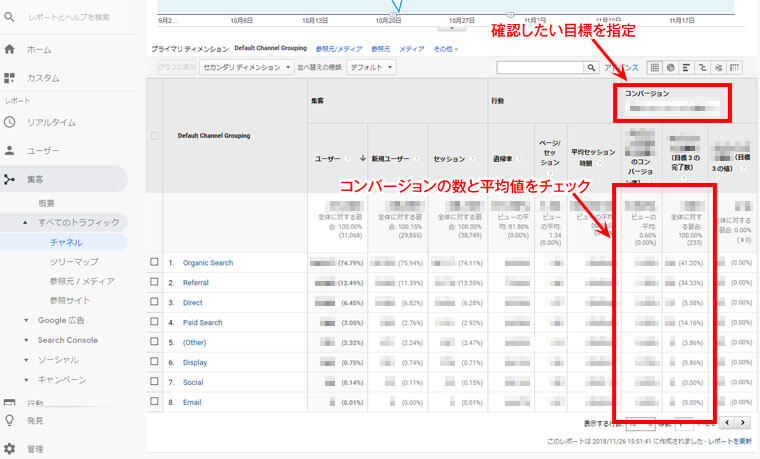The height and width of the screenshot is (459, 760).
Task: Click the table search magnifier button
Action: (x=591, y=67)
